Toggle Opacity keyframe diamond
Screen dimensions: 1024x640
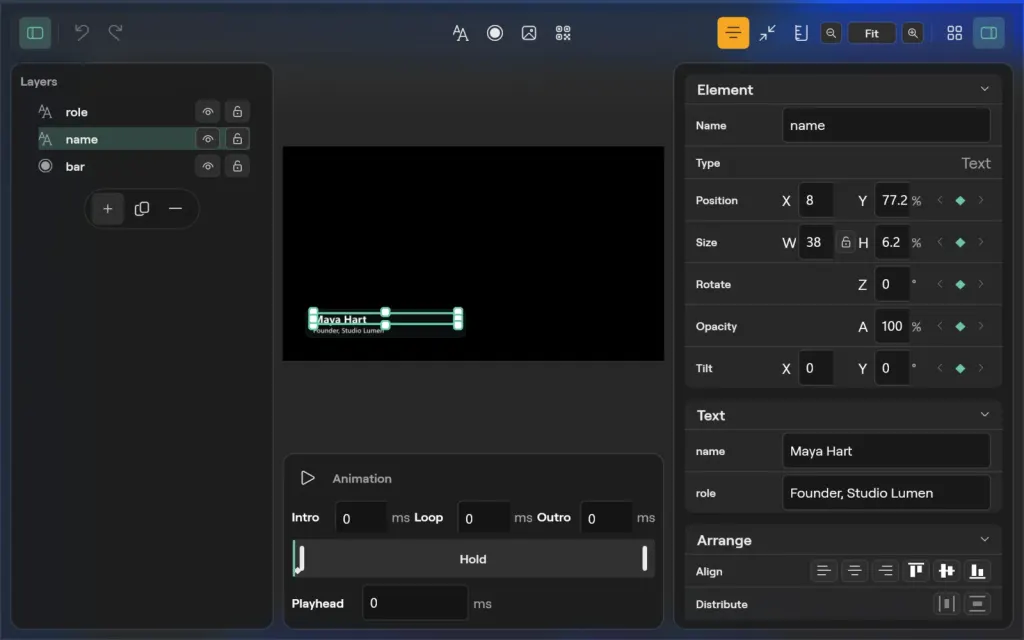click(x=960, y=327)
